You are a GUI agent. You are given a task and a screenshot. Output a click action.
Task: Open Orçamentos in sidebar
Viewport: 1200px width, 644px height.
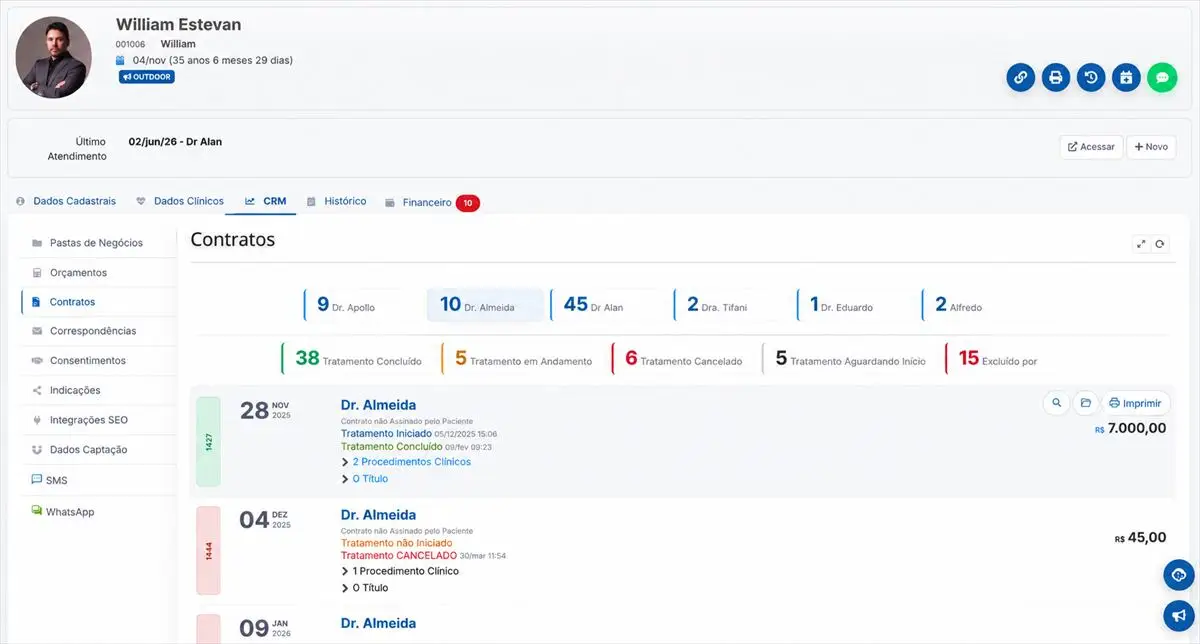pos(96,272)
